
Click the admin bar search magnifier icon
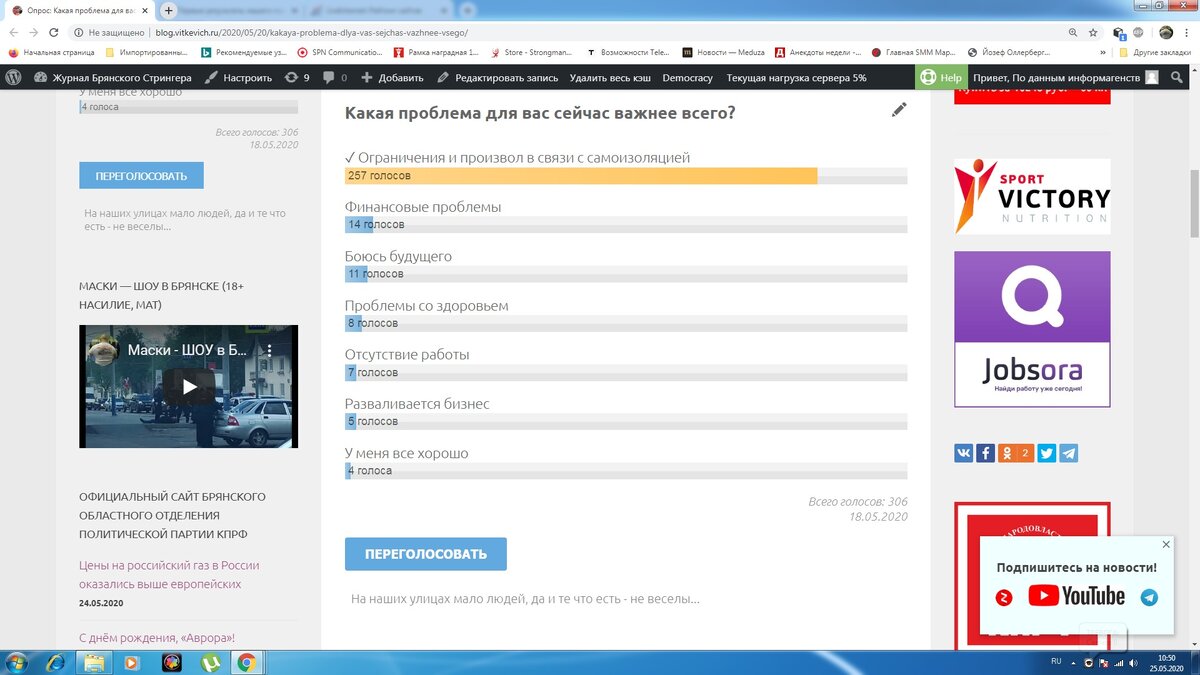pos(1179,77)
